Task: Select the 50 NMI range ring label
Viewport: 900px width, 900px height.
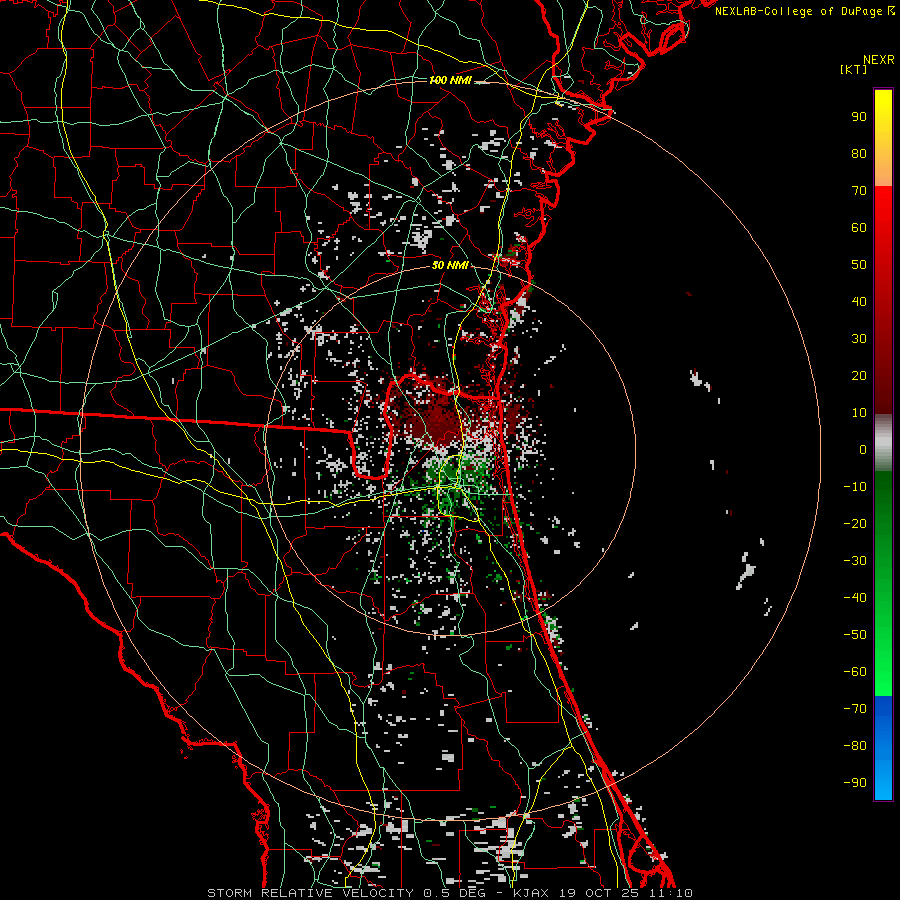Action: [x=450, y=265]
